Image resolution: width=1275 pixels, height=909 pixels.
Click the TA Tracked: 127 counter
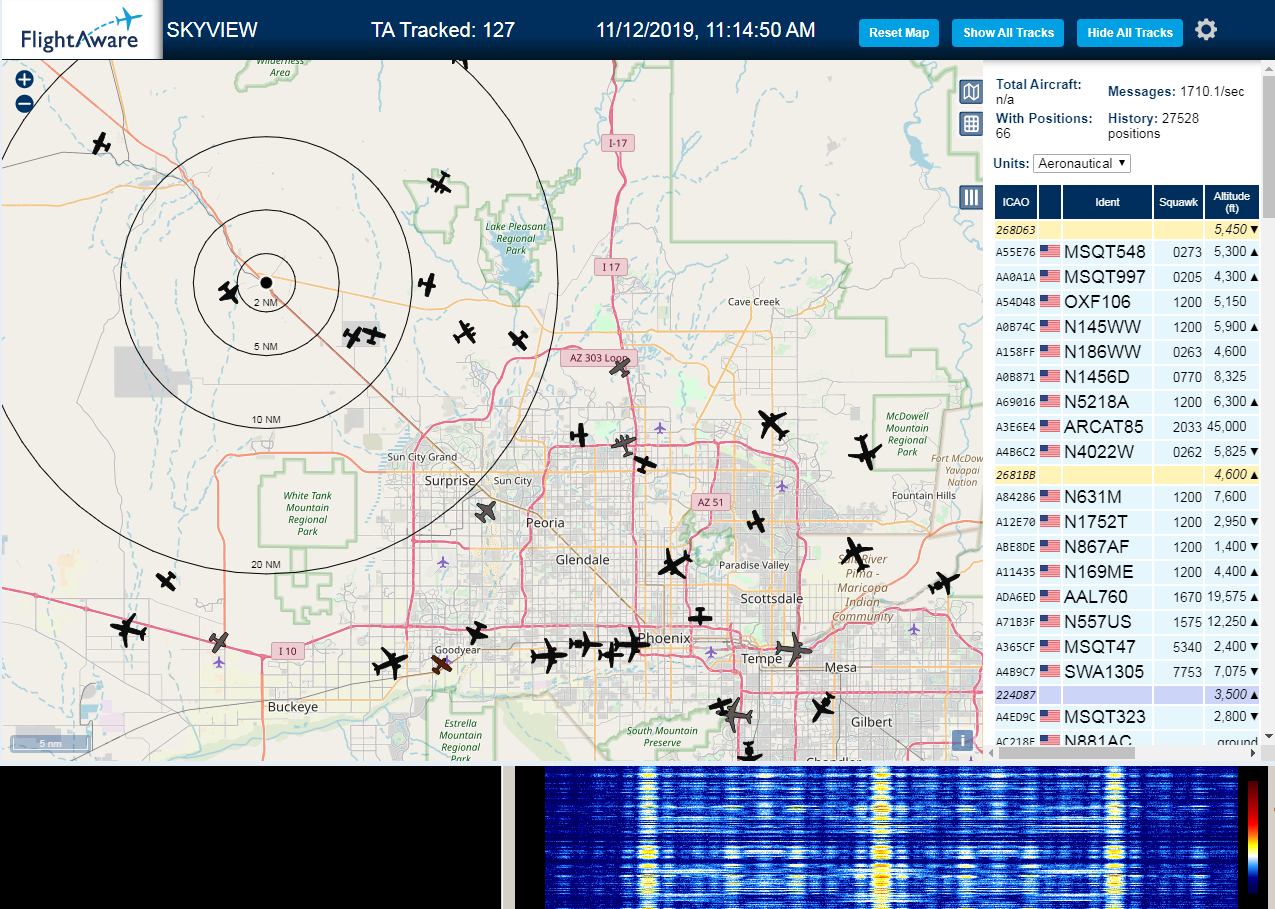click(x=443, y=30)
